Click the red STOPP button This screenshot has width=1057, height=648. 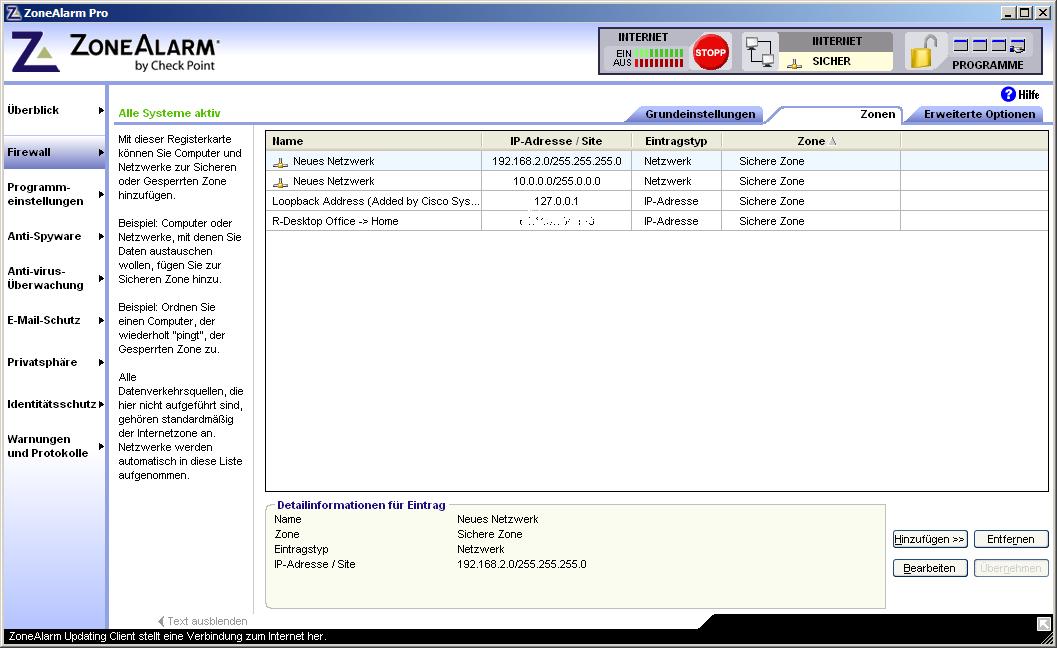(x=711, y=52)
